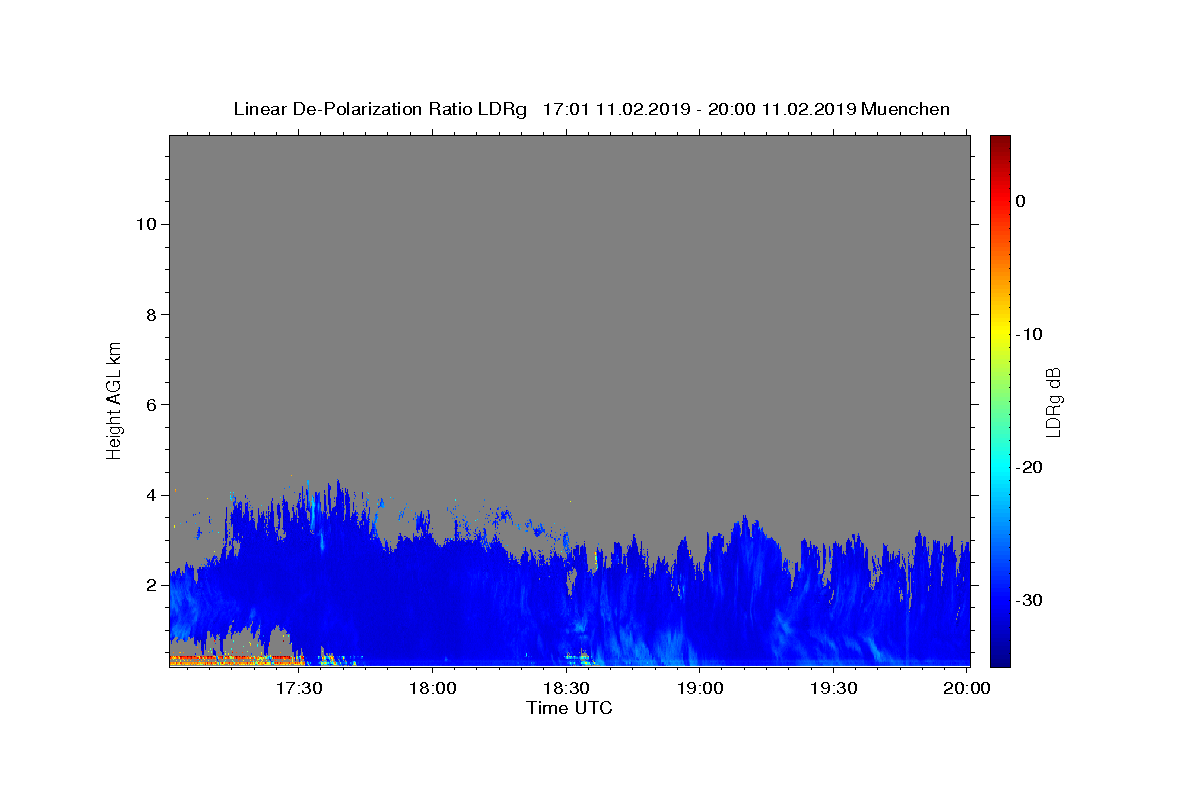Screen dimensions: 1200x800
Task: Click the 'Height AGL km' axis label
Action: click(x=114, y=400)
